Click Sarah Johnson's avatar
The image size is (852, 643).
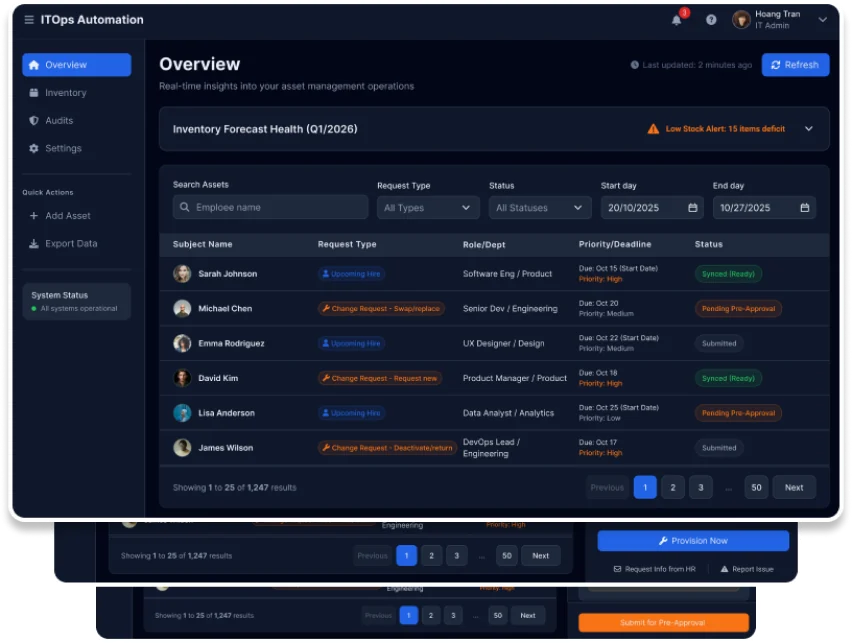[x=182, y=273]
